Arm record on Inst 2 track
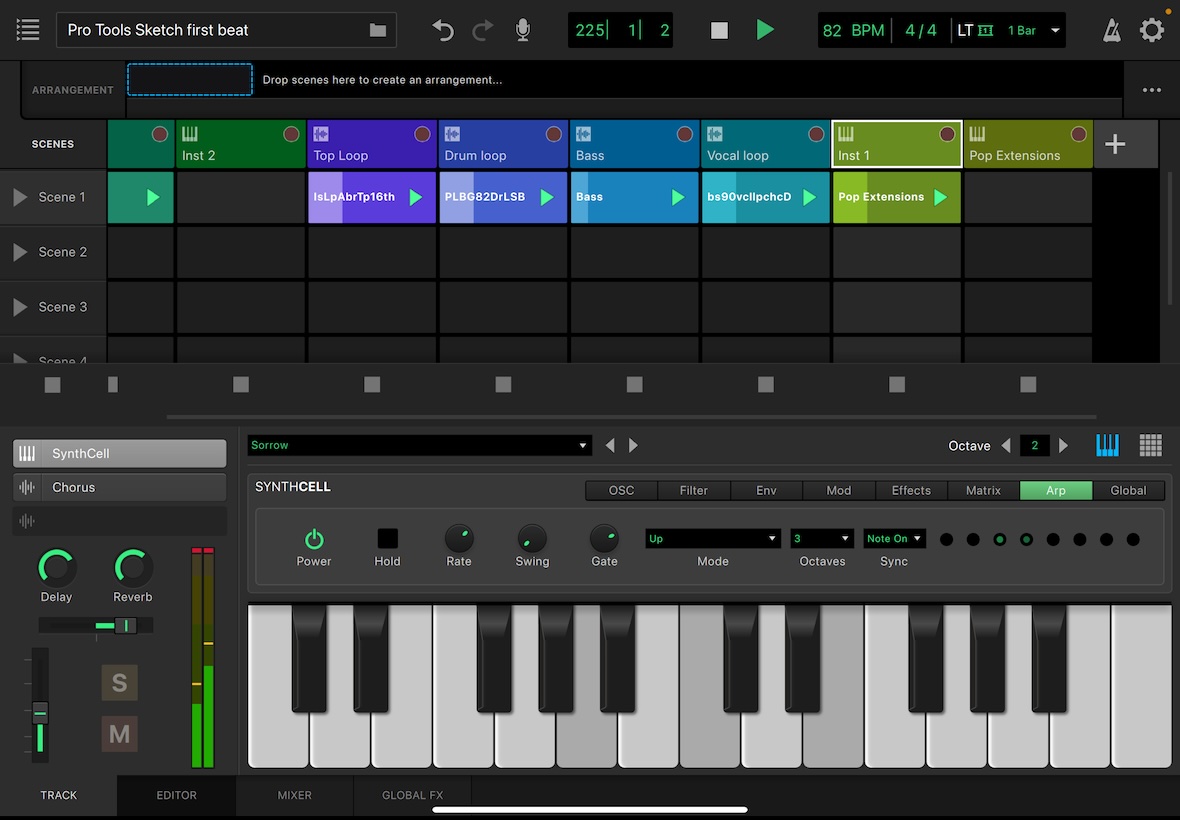This screenshot has width=1180, height=820. pos(291,134)
